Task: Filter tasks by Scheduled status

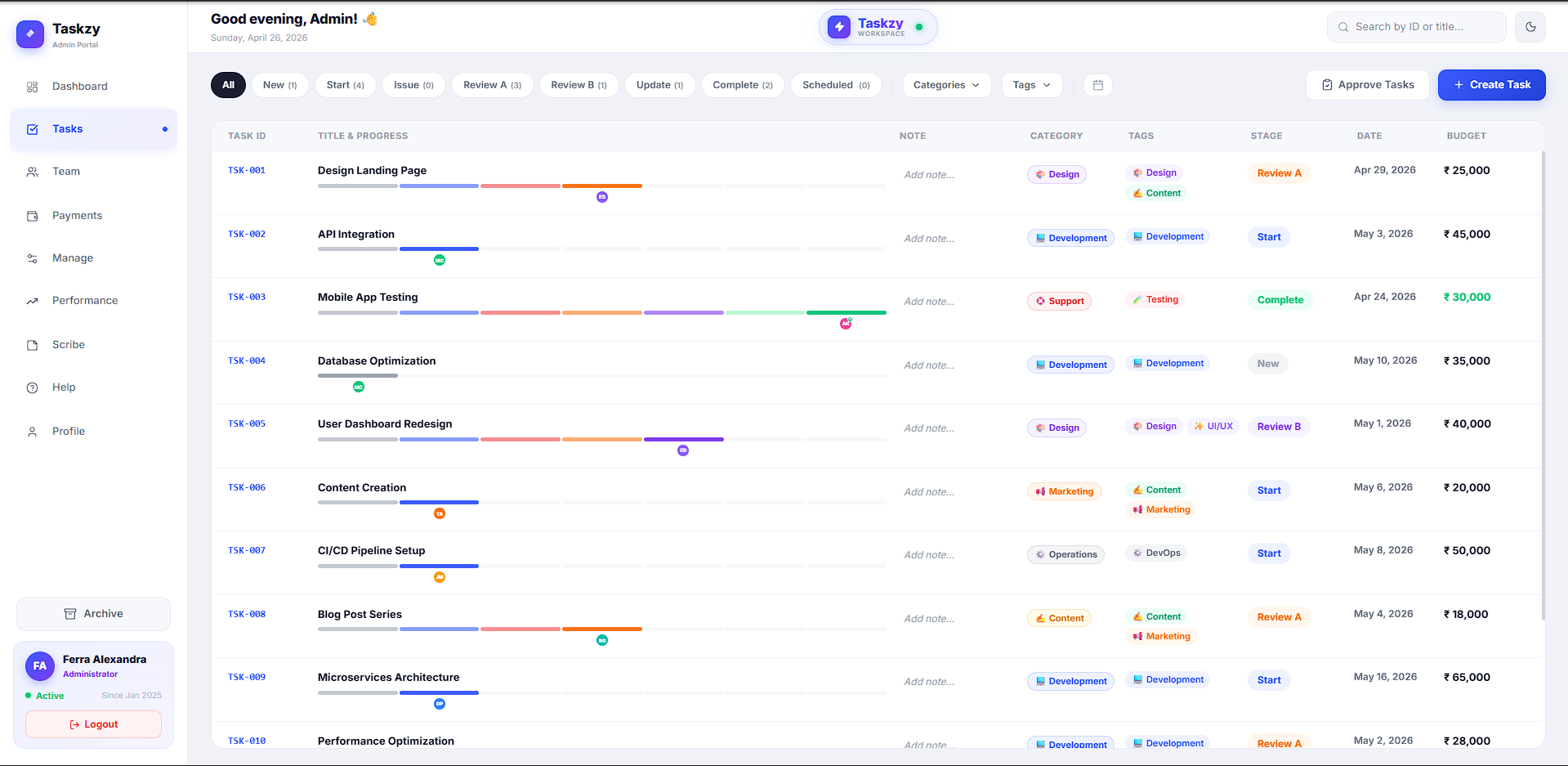Action: tap(836, 85)
